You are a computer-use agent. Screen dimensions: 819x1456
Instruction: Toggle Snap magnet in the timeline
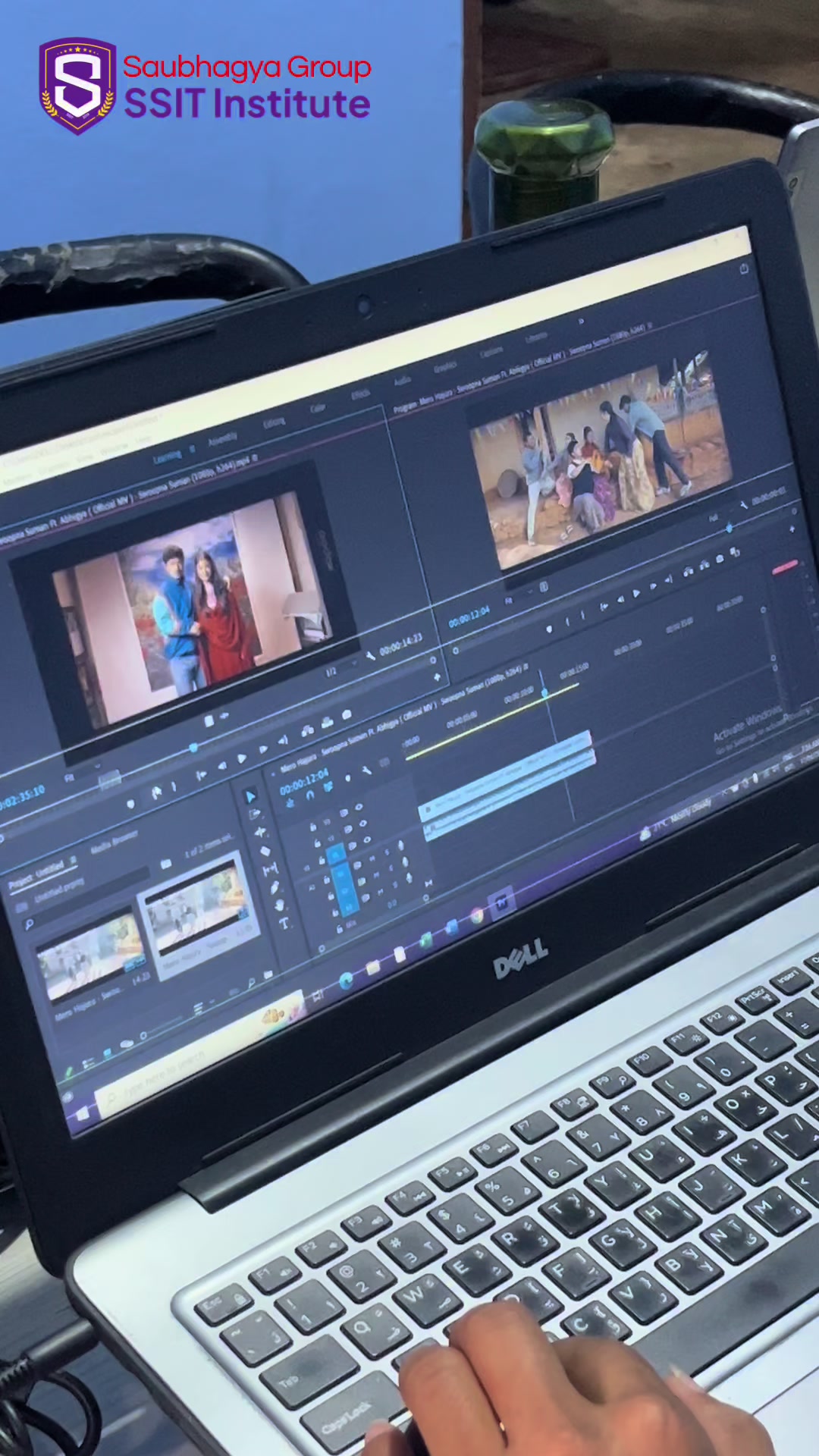pyautogui.click(x=309, y=795)
